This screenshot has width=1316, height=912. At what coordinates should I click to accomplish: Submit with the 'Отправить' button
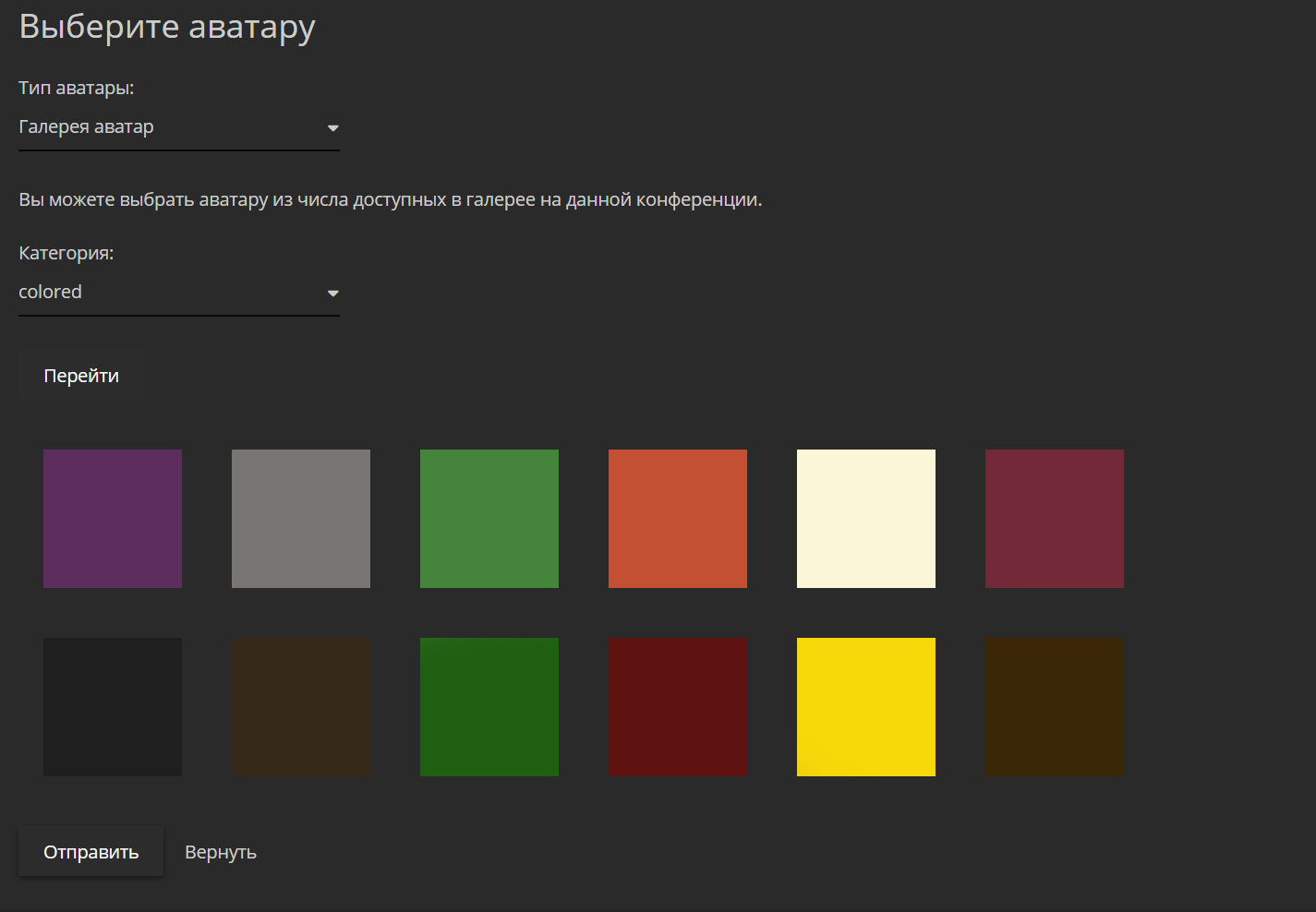click(x=91, y=851)
